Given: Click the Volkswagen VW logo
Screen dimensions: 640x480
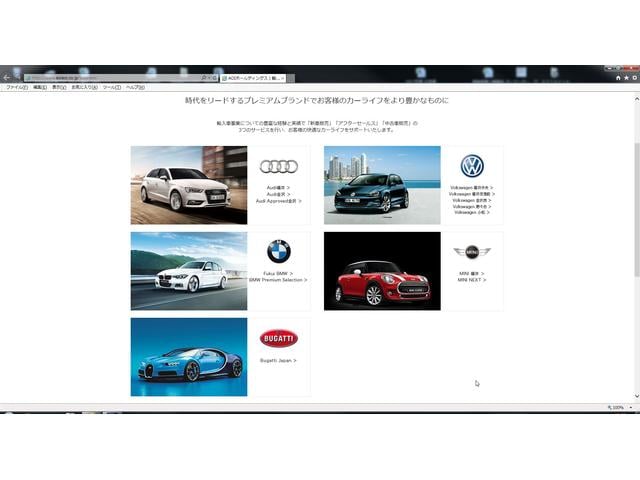Looking at the screenshot, I should point(472,166).
